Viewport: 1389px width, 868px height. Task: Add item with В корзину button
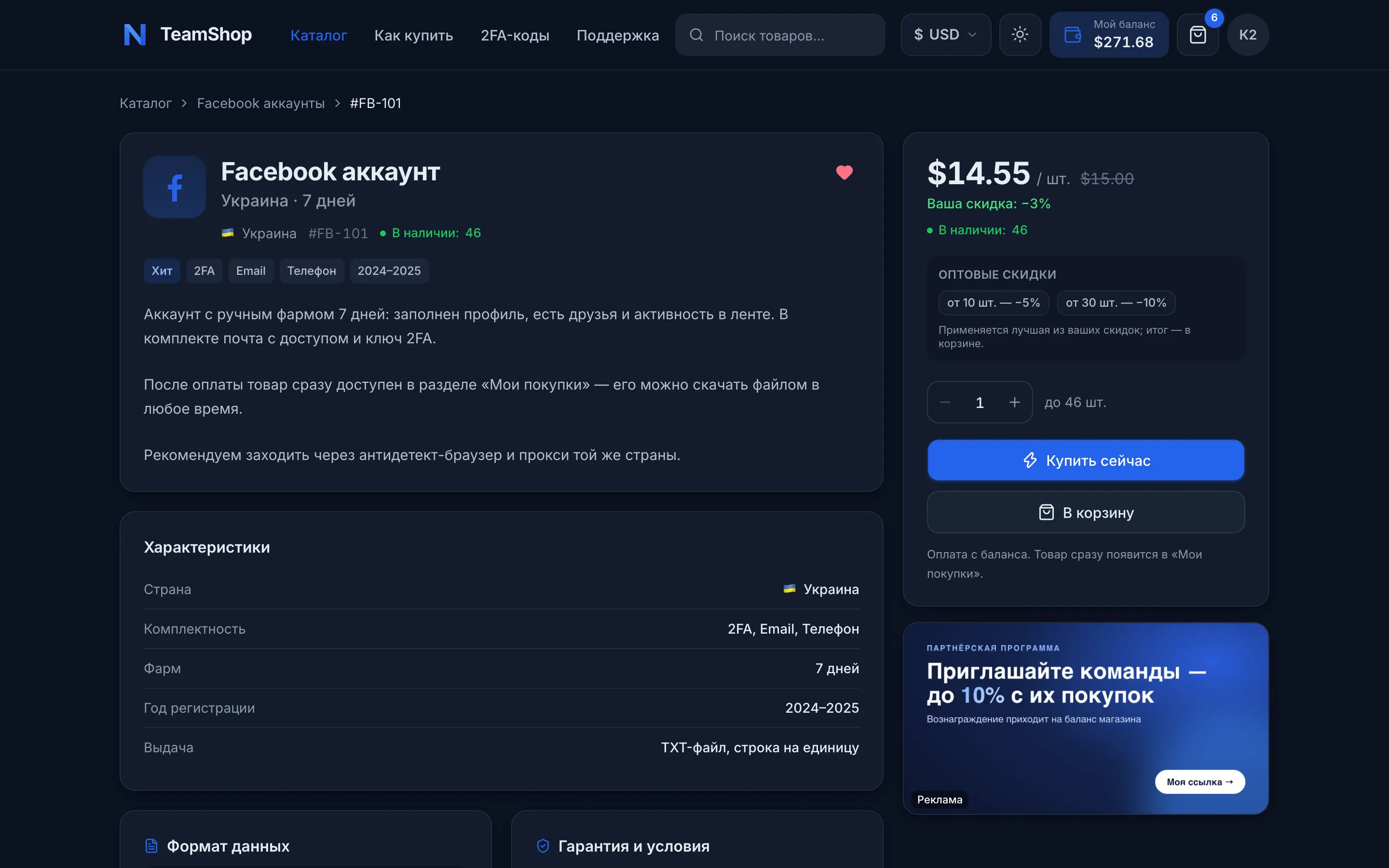coord(1086,512)
